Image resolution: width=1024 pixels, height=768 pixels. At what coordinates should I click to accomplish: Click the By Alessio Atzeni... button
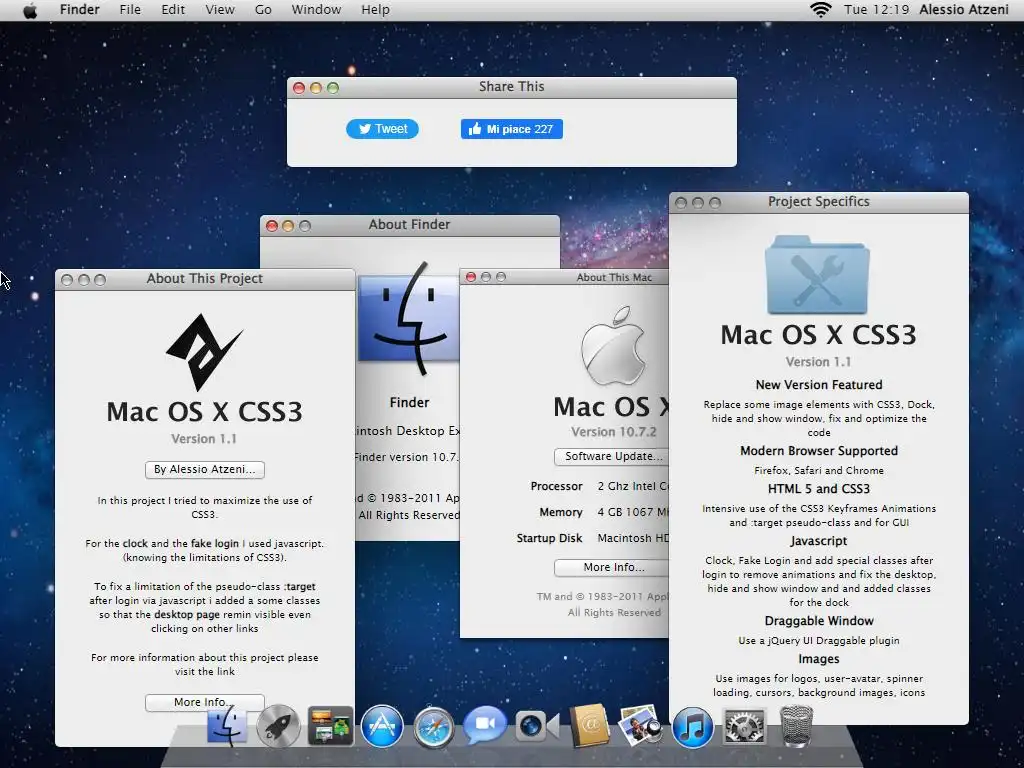tap(204, 470)
